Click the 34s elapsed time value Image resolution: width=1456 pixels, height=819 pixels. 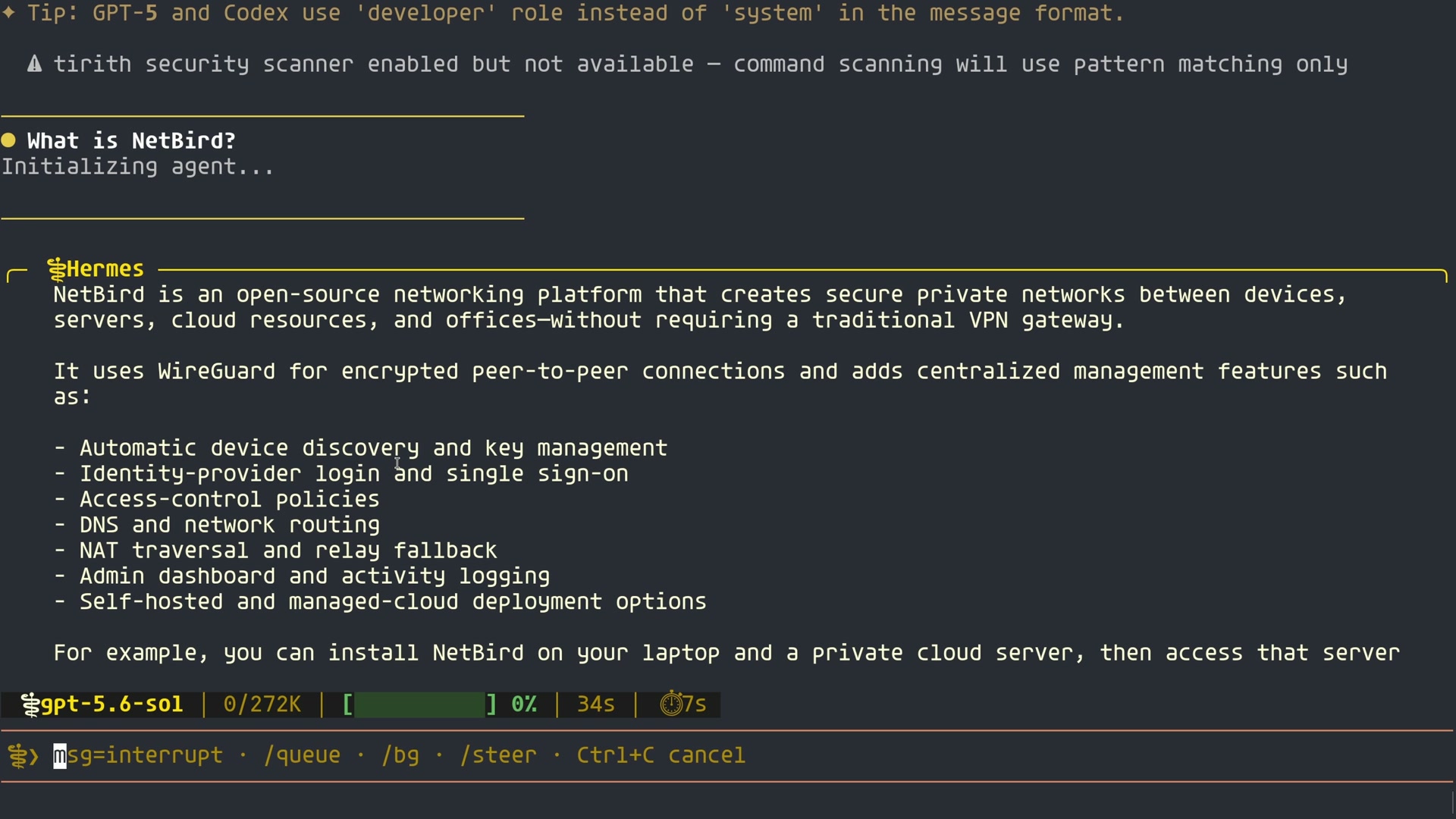click(596, 704)
